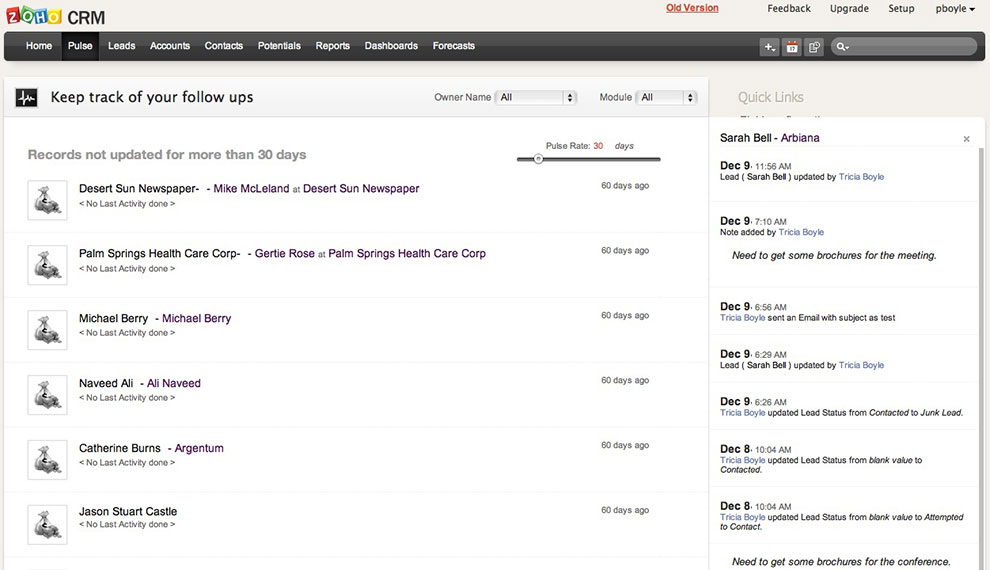This screenshot has height=570, width=990.
Task: Click the Naveed Ali record icon
Action: (x=47, y=395)
